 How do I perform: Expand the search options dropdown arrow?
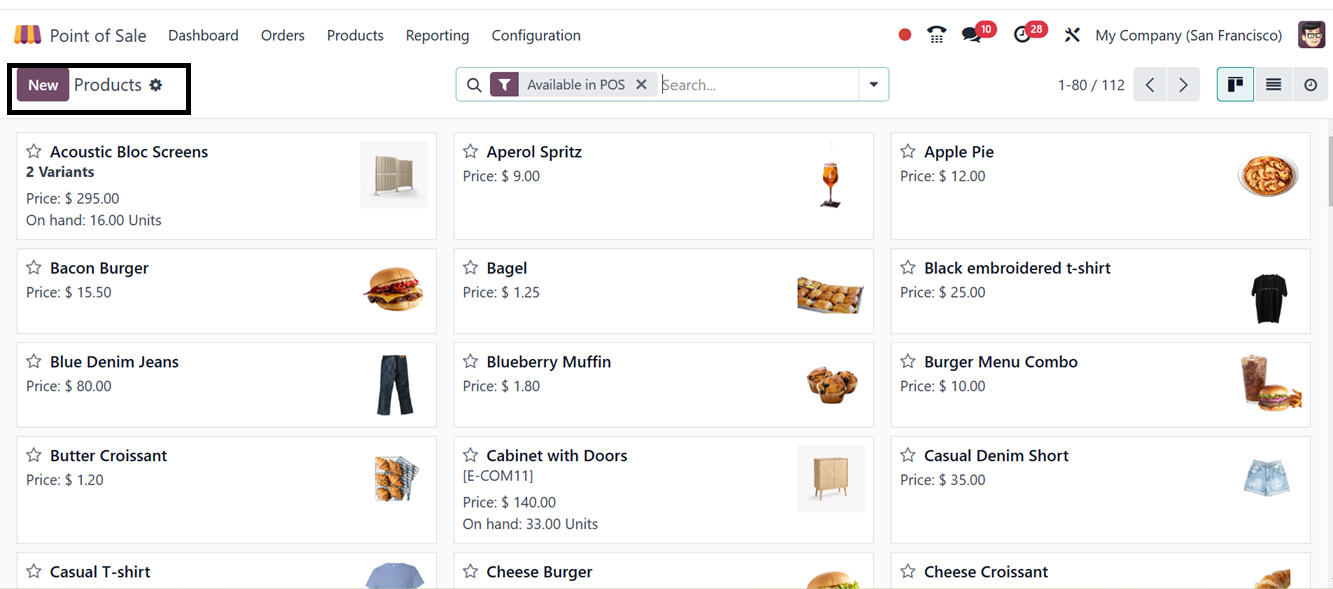873,85
